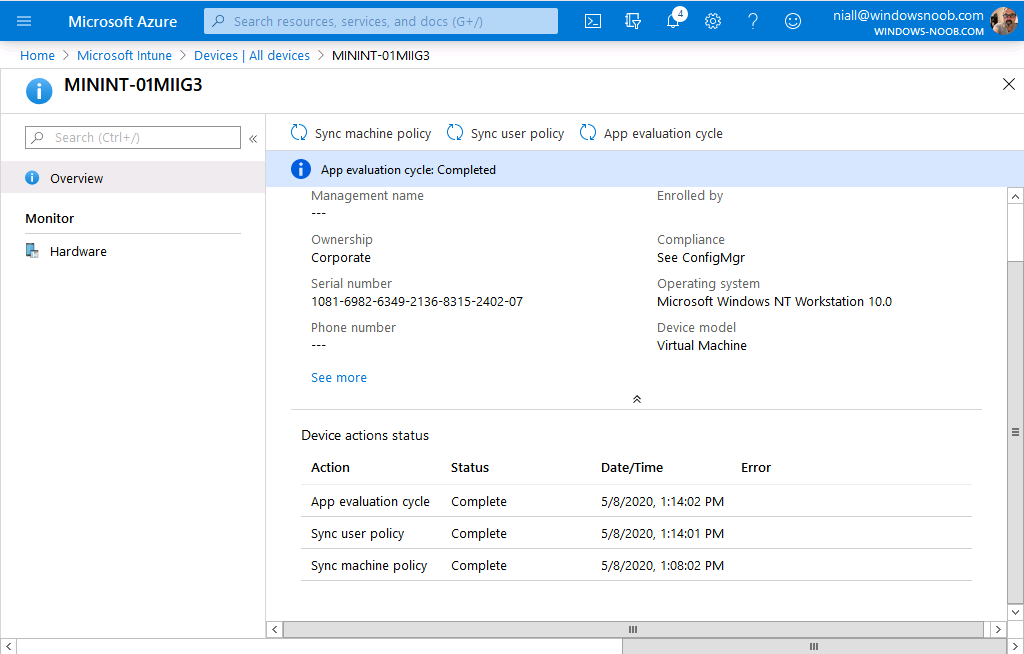Open the feedback smiley icon
This screenshot has width=1024, height=654.
pos(793,22)
